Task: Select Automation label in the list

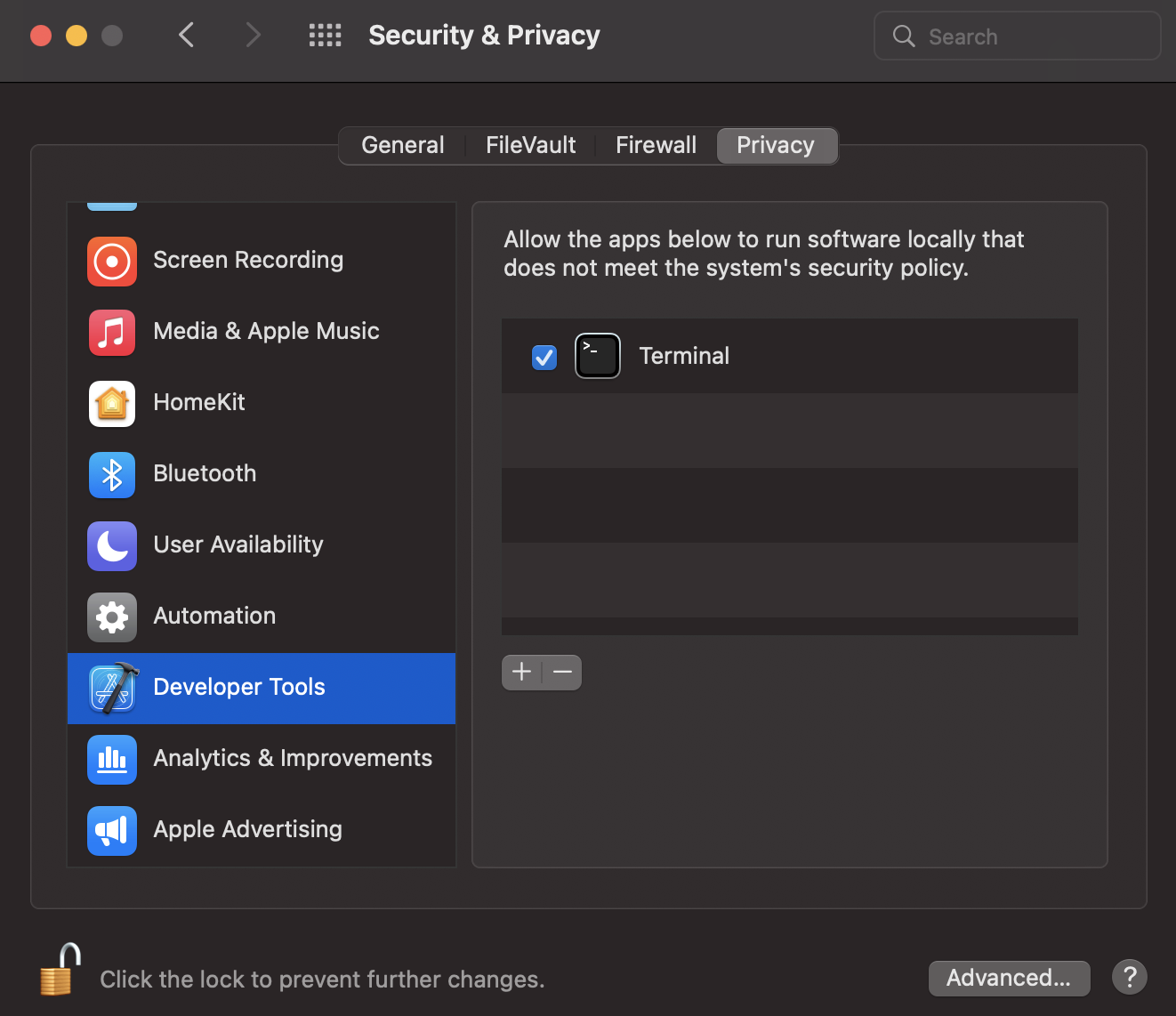Action: [x=214, y=616]
